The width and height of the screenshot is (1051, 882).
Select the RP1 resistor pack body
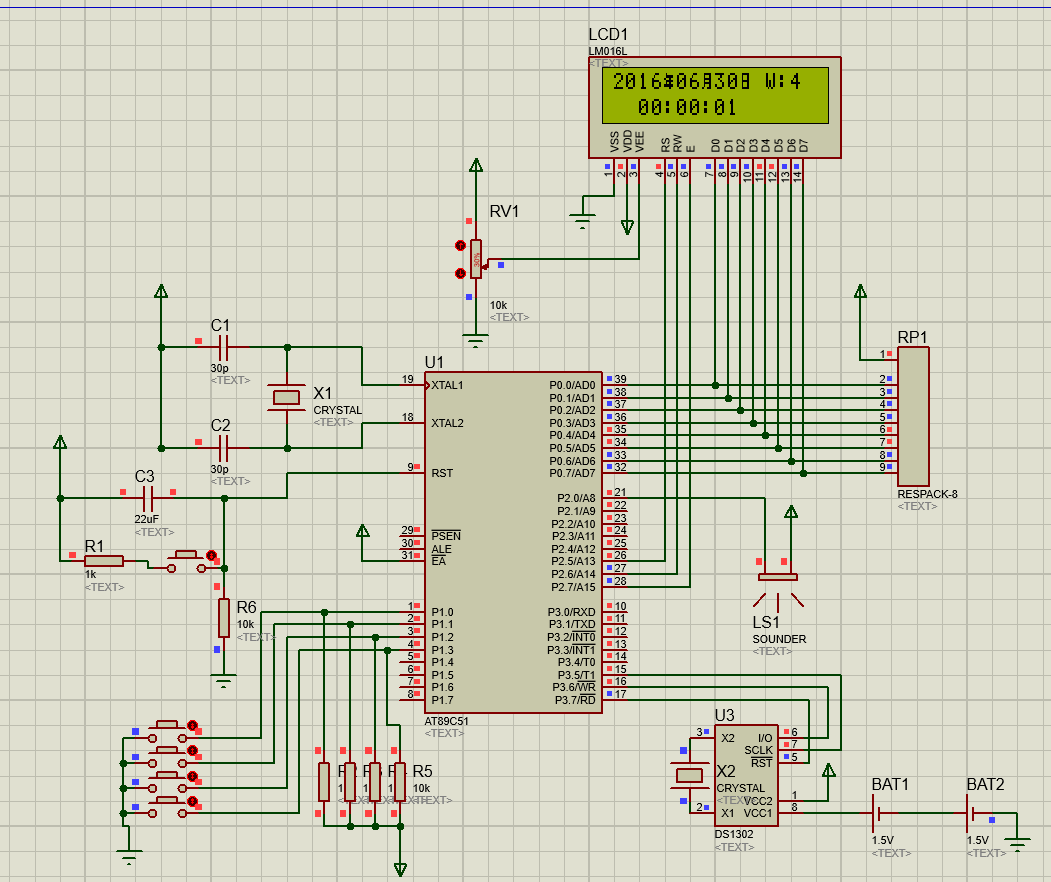click(913, 416)
